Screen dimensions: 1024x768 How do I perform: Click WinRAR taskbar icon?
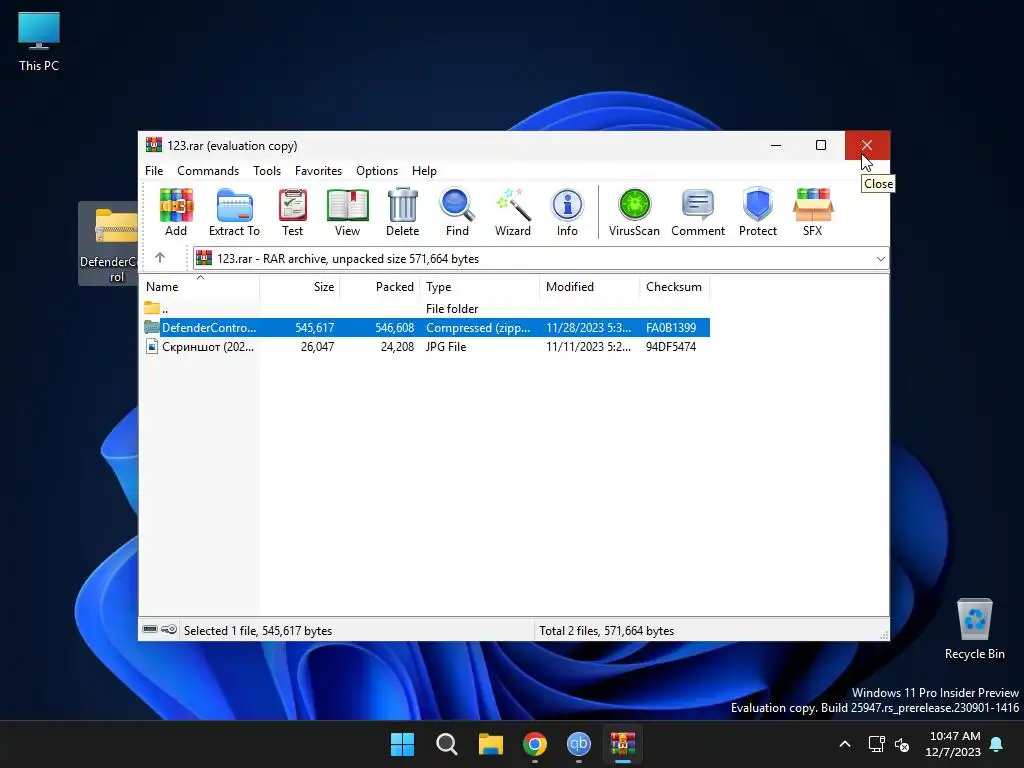point(623,744)
